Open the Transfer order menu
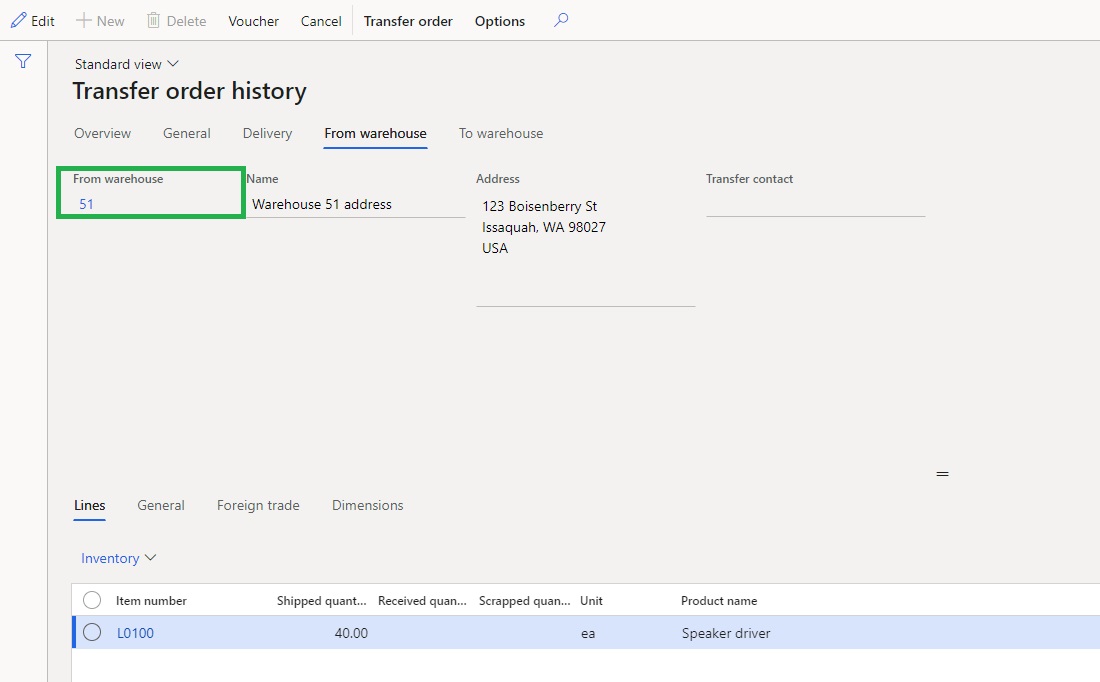 (408, 21)
